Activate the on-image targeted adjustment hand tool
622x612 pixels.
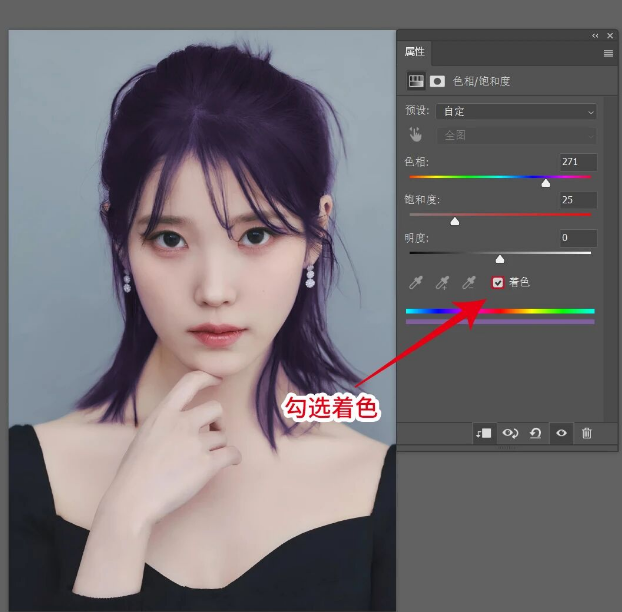pos(415,135)
